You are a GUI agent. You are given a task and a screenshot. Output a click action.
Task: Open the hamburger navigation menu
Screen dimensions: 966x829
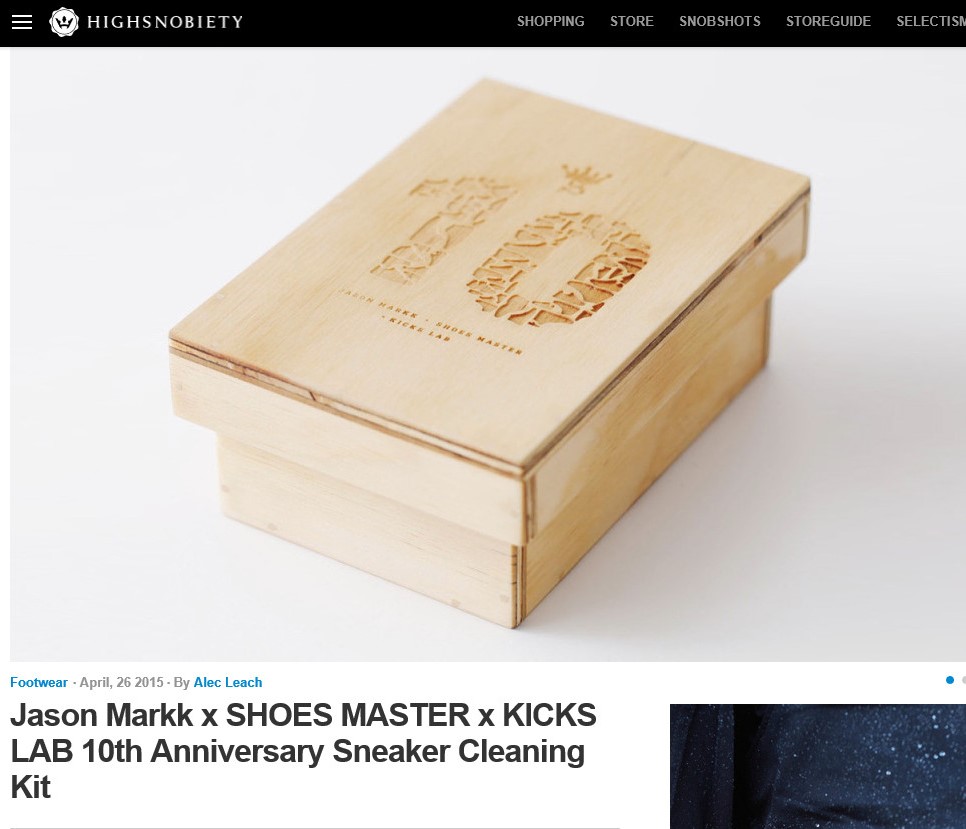click(22, 22)
